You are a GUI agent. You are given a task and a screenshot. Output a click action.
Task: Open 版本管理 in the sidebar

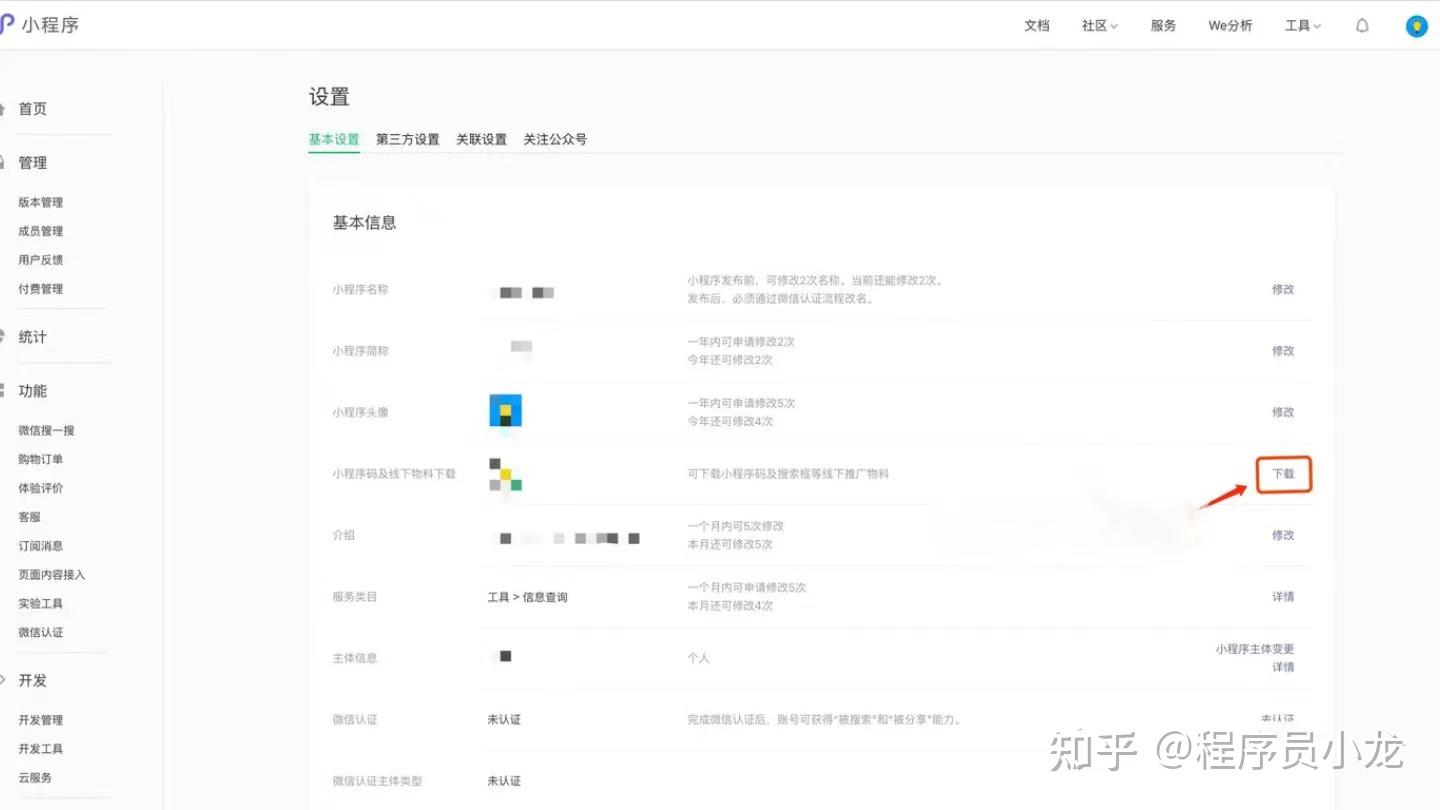tap(40, 202)
